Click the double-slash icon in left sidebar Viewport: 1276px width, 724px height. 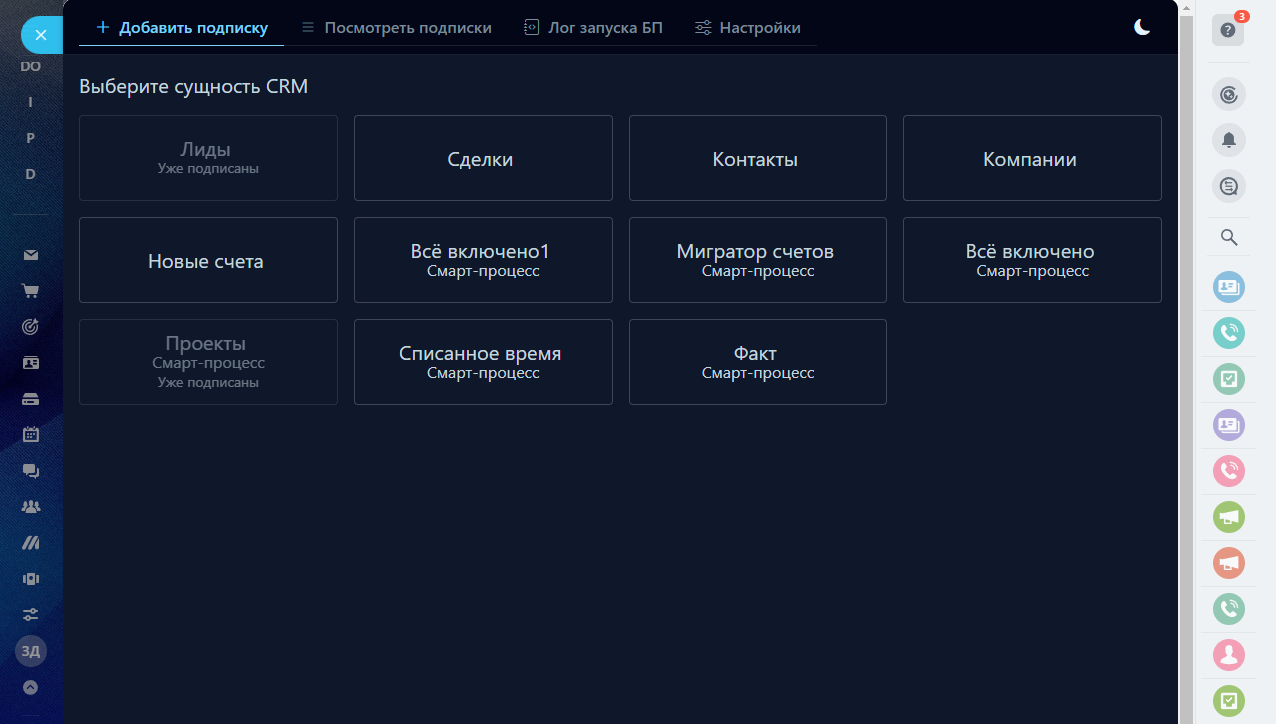pos(31,543)
